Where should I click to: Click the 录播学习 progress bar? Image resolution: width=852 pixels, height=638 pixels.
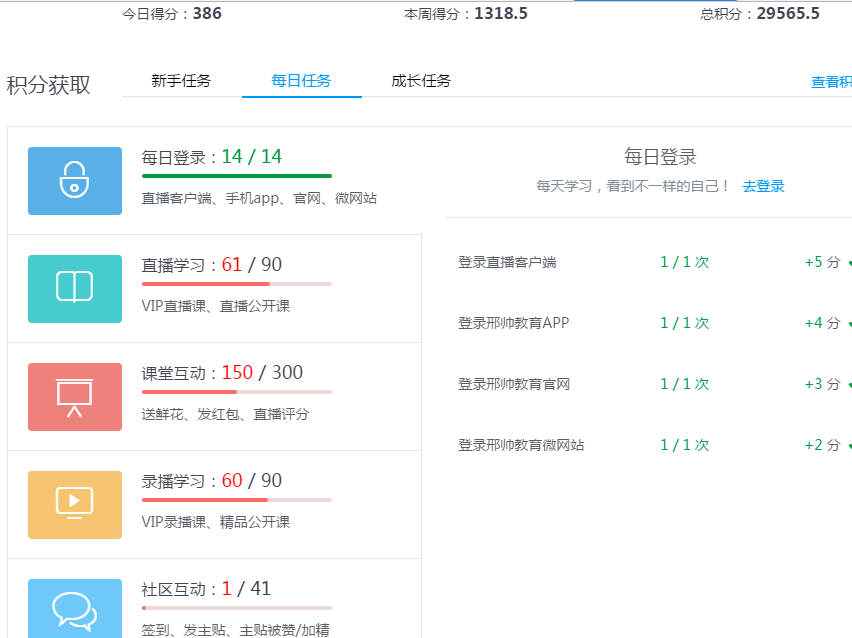click(x=236, y=500)
